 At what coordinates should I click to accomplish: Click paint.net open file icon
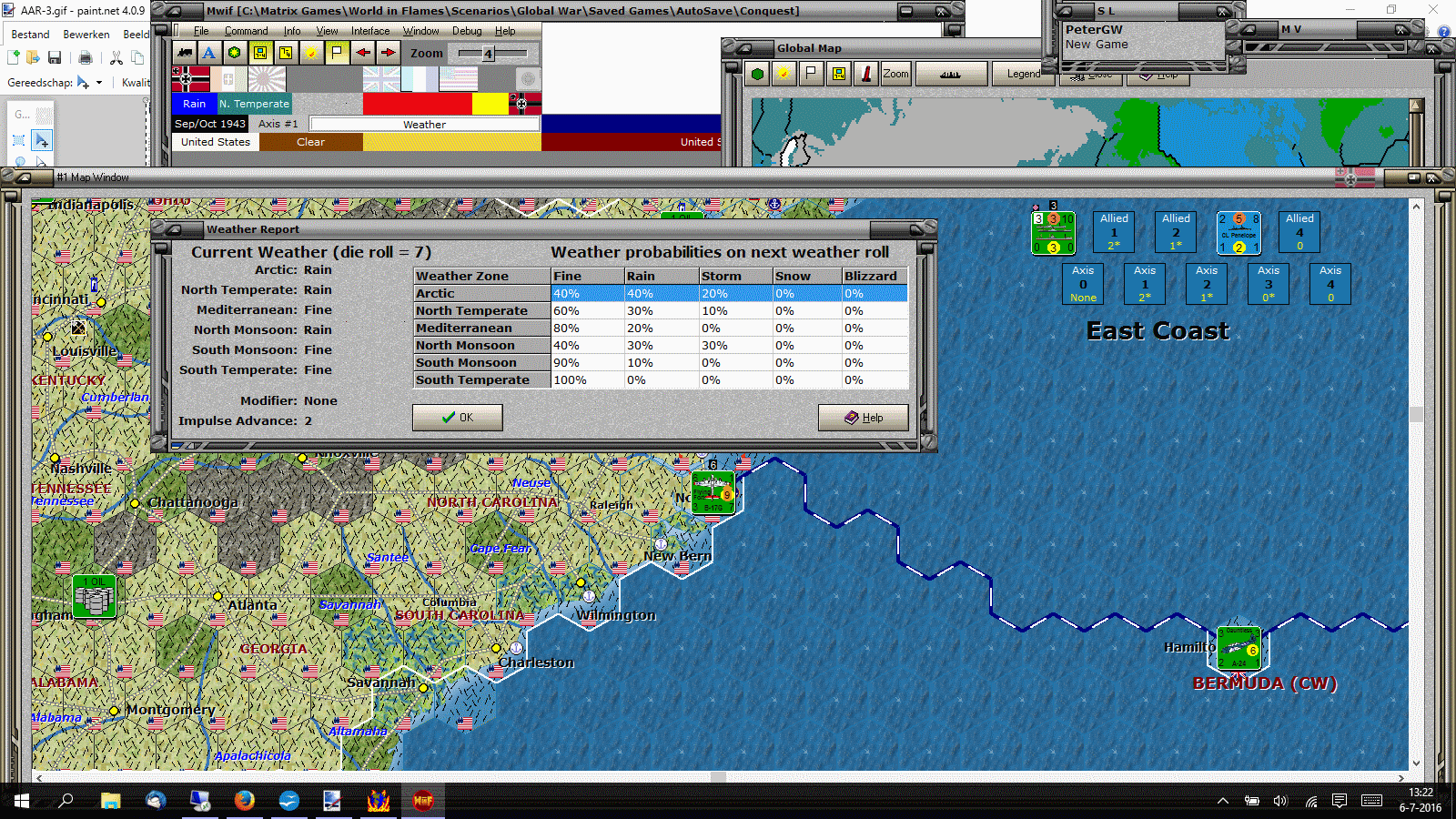[x=33, y=58]
